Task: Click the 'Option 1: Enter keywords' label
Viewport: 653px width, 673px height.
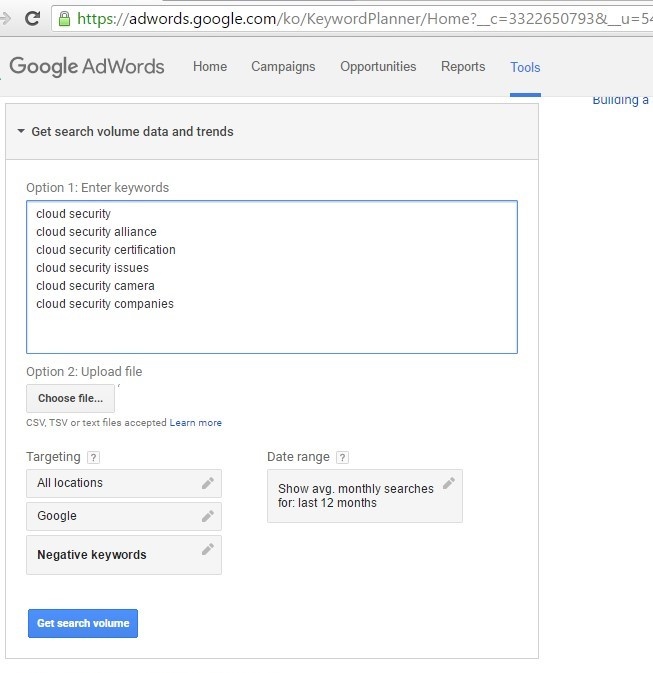Action: 97,188
